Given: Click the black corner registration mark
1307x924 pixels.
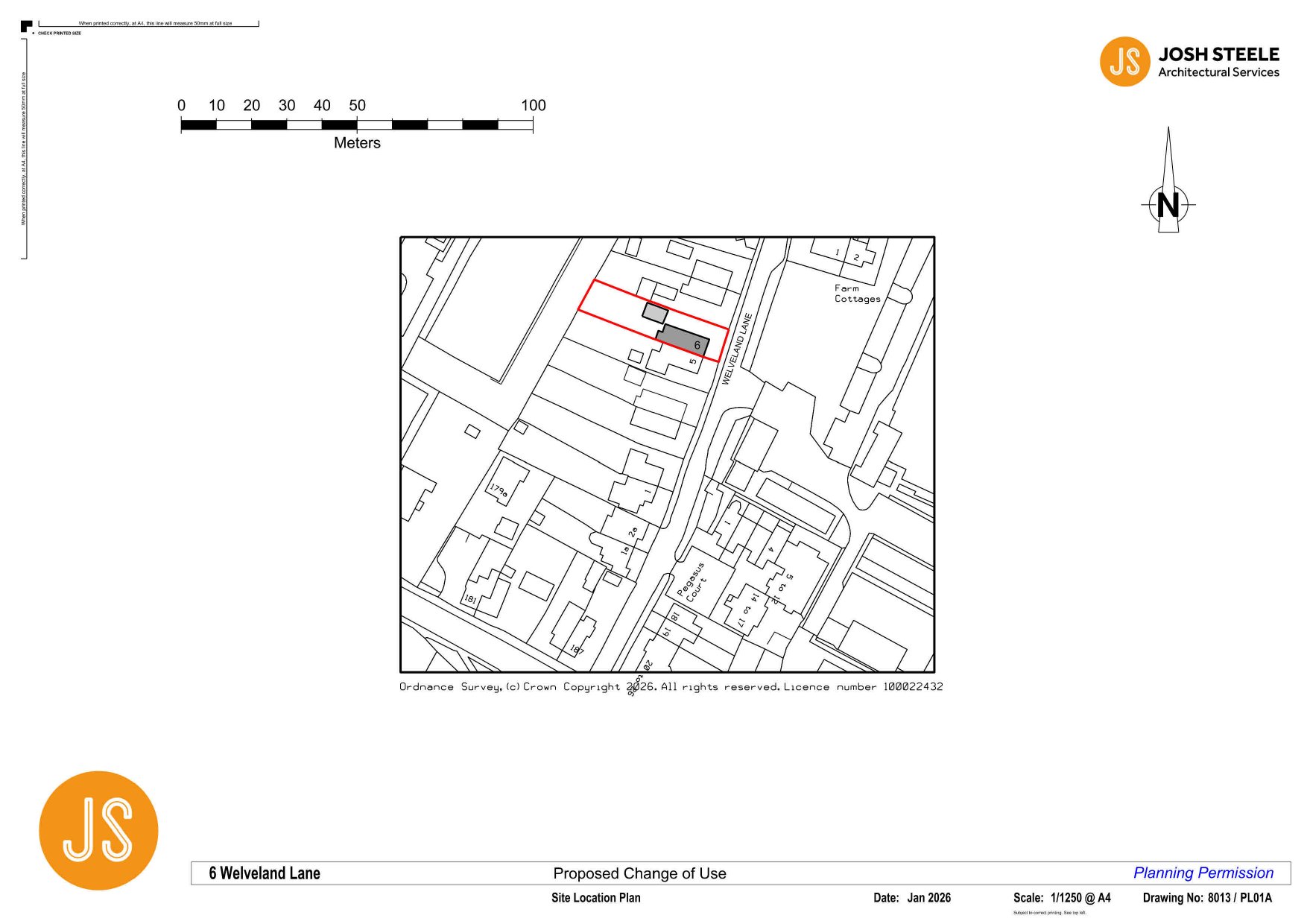Looking at the screenshot, I should point(26,27).
